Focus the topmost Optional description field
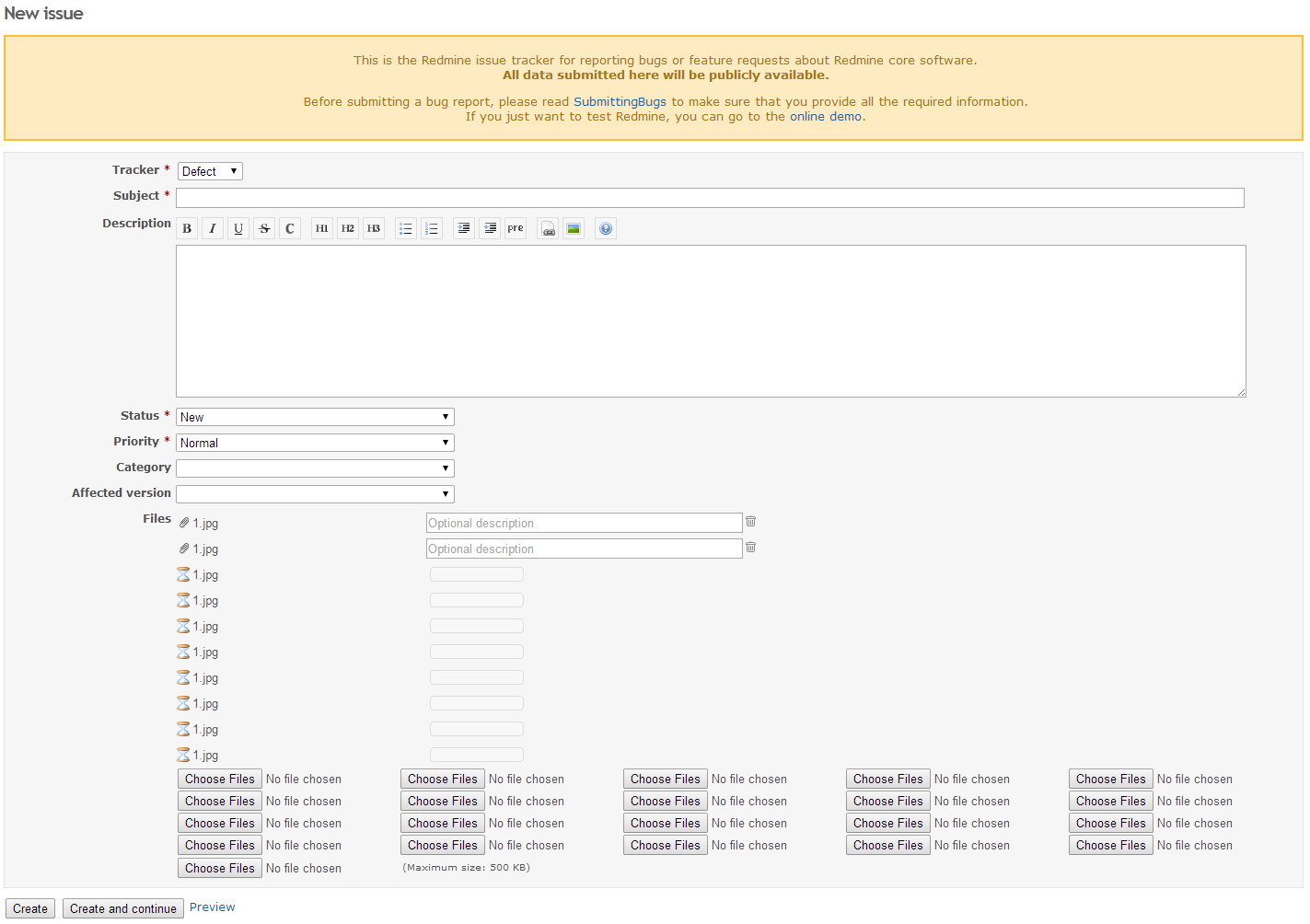 [x=585, y=523]
